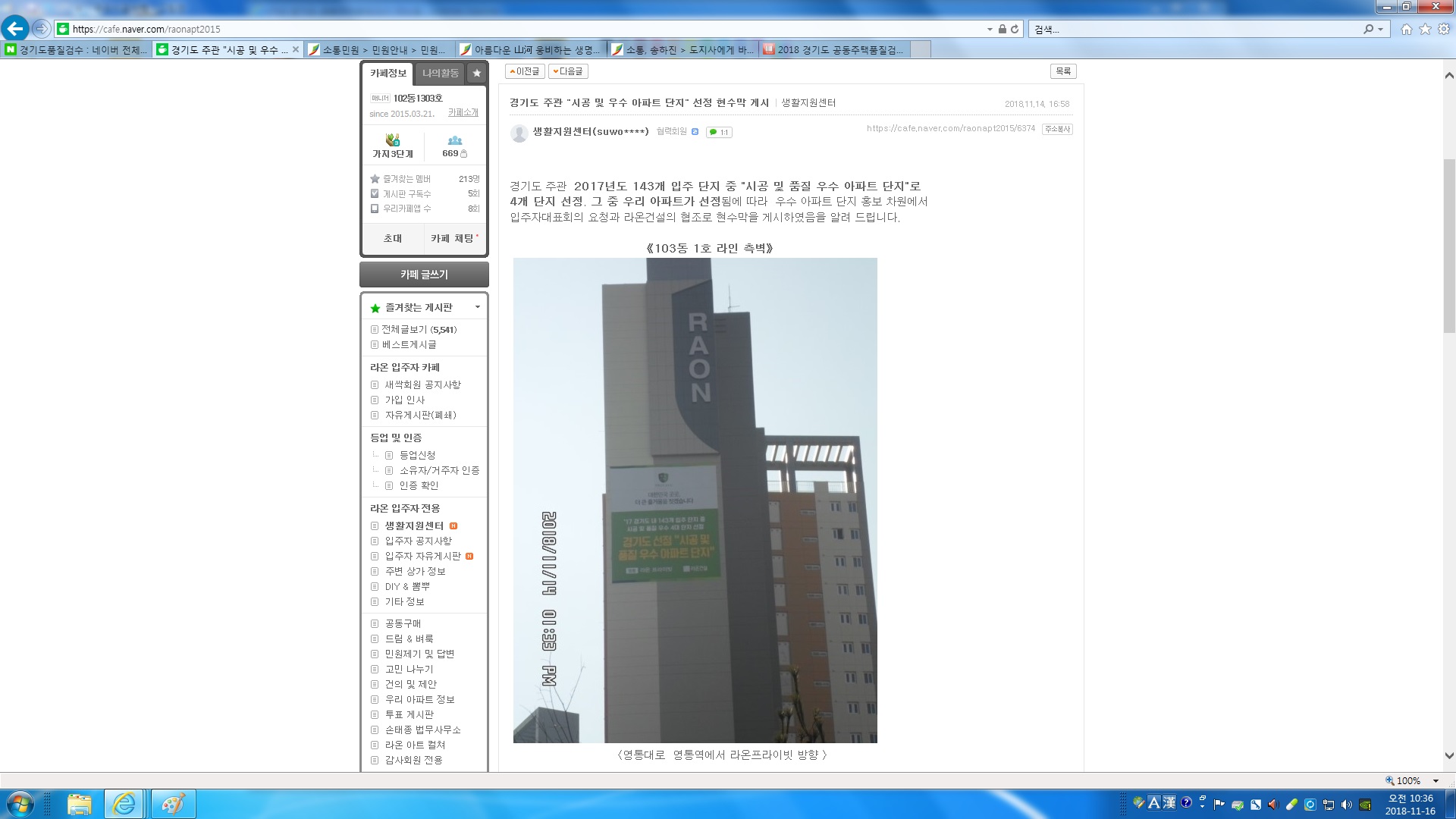The width and height of the screenshot is (1456, 819).
Task: Click the N badge icon on 생활지원센터 menu item
Action: [453, 526]
